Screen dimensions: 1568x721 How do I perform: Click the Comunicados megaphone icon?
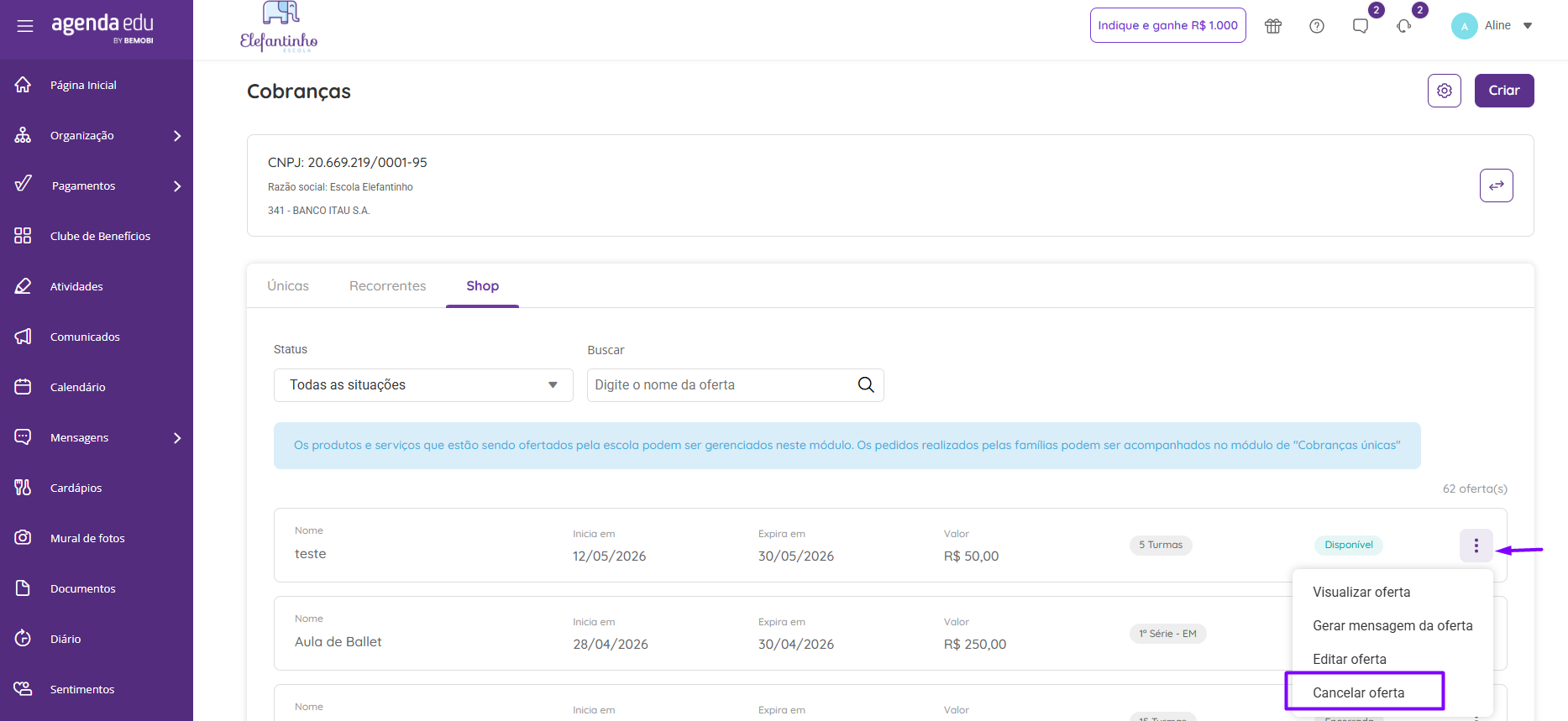pyautogui.click(x=23, y=337)
